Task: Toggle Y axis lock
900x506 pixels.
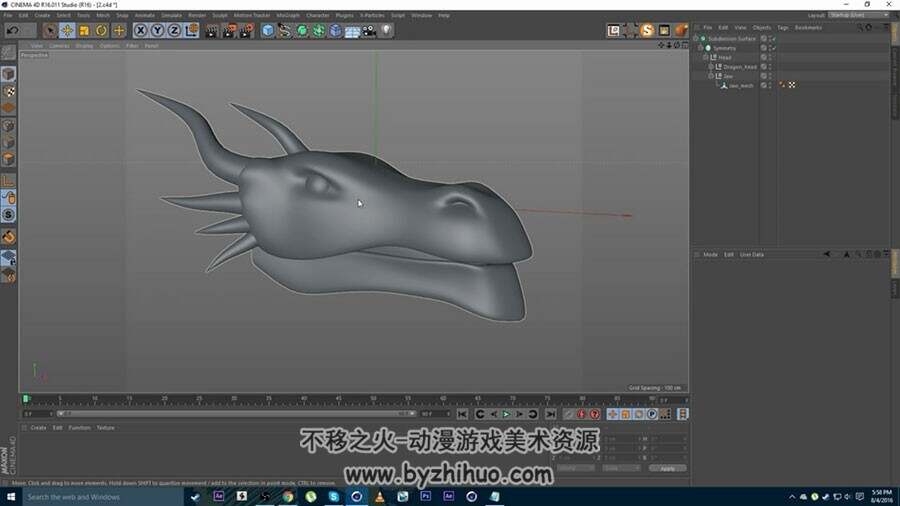Action: (157, 30)
